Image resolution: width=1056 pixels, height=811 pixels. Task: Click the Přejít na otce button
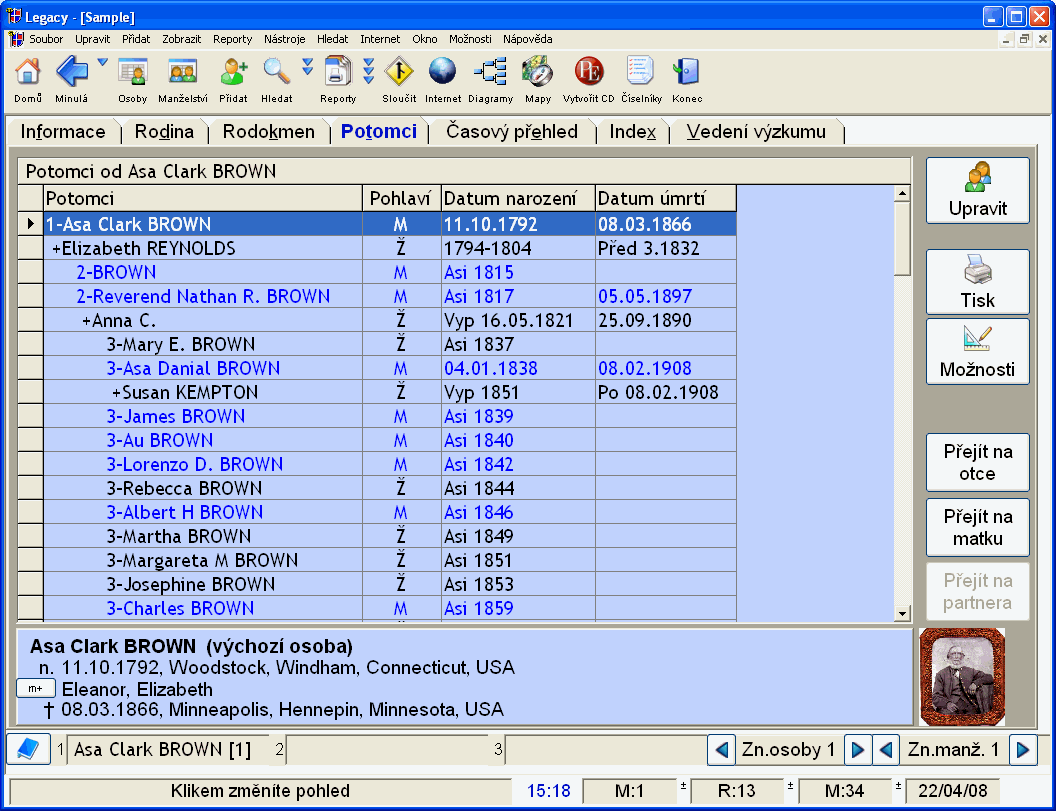click(977, 463)
